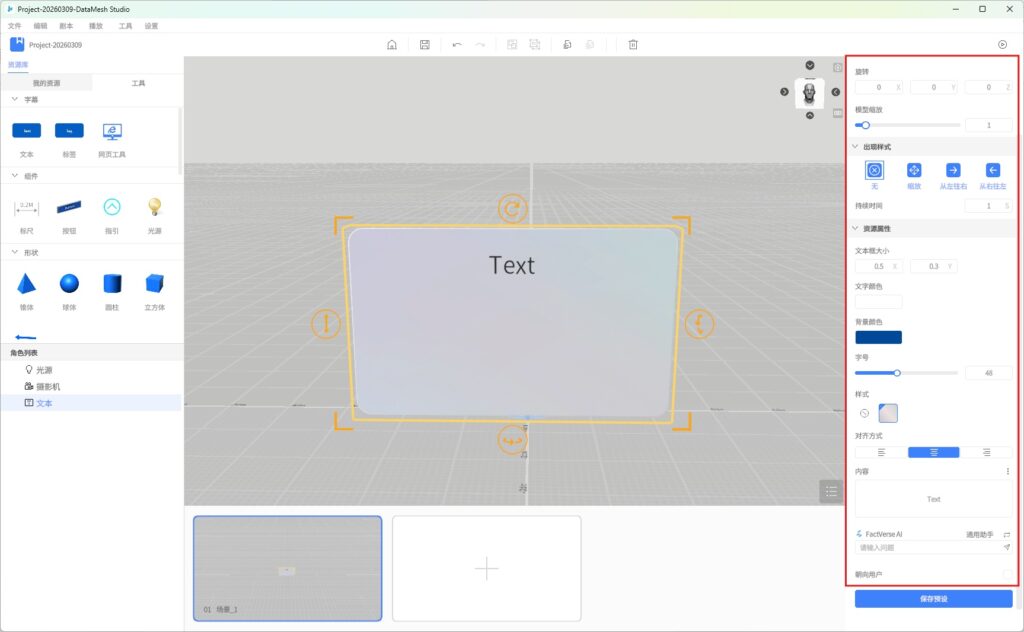The image size is (1024, 632).
Task: Open the 背景颜色 blue color swatch
Action: pyautogui.click(x=878, y=337)
